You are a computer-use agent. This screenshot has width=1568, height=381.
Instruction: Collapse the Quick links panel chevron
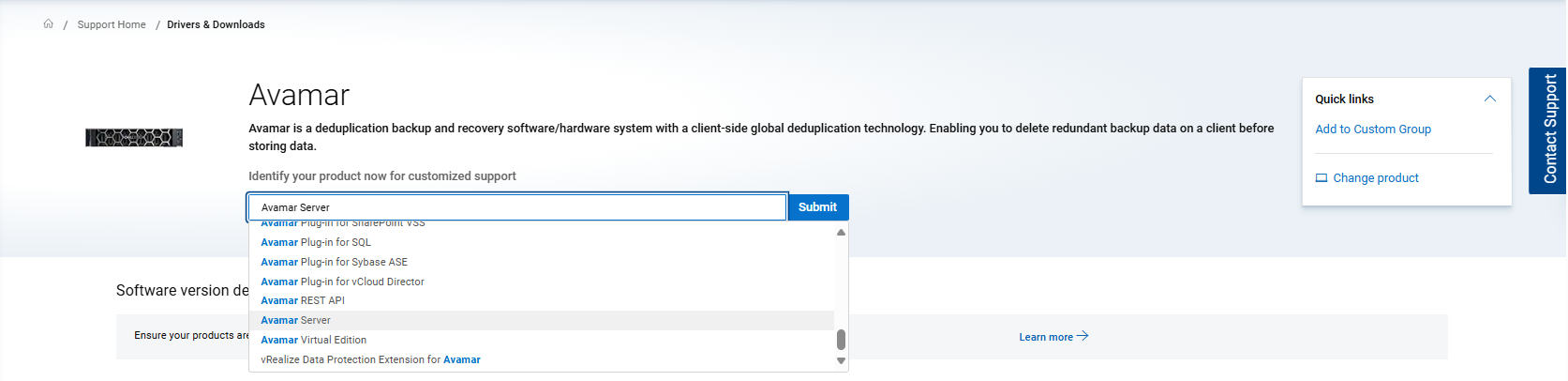coord(1489,99)
